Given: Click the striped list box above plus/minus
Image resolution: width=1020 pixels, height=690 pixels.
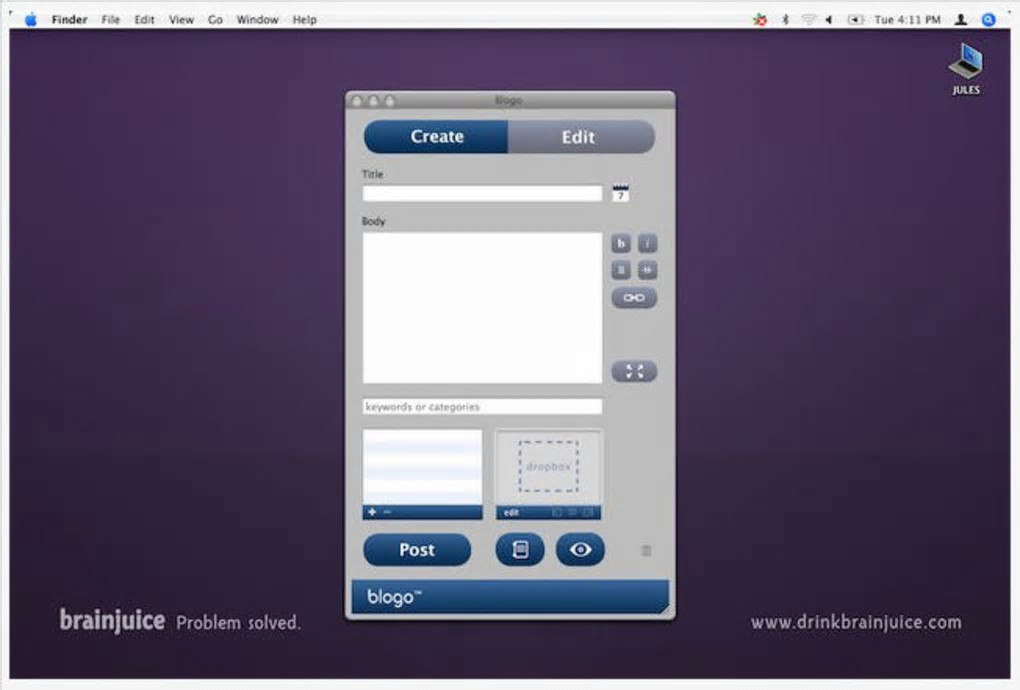Looking at the screenshot, I should coord(422,467).
